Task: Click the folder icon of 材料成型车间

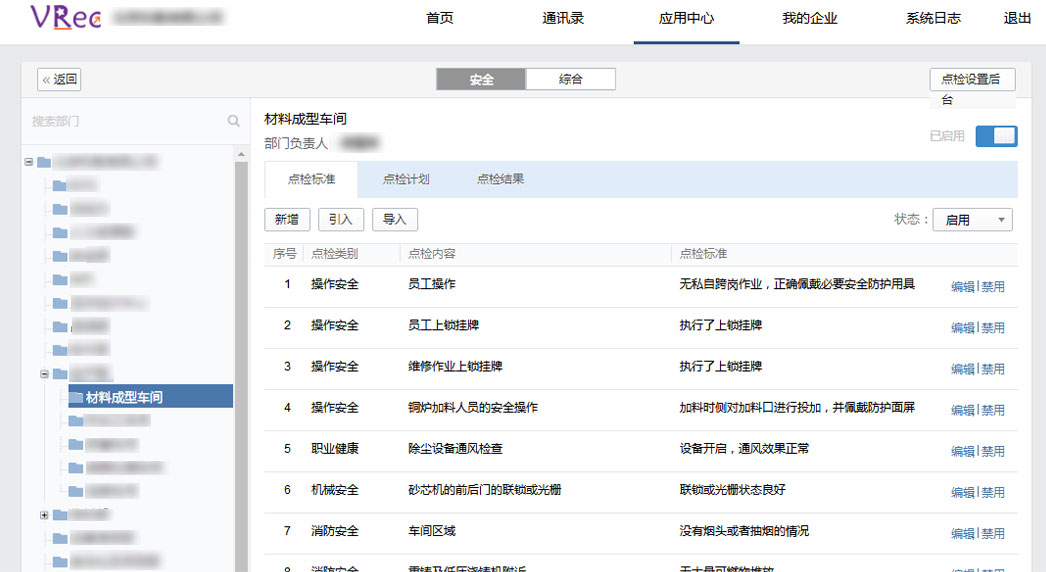Action: coord(75,398)
